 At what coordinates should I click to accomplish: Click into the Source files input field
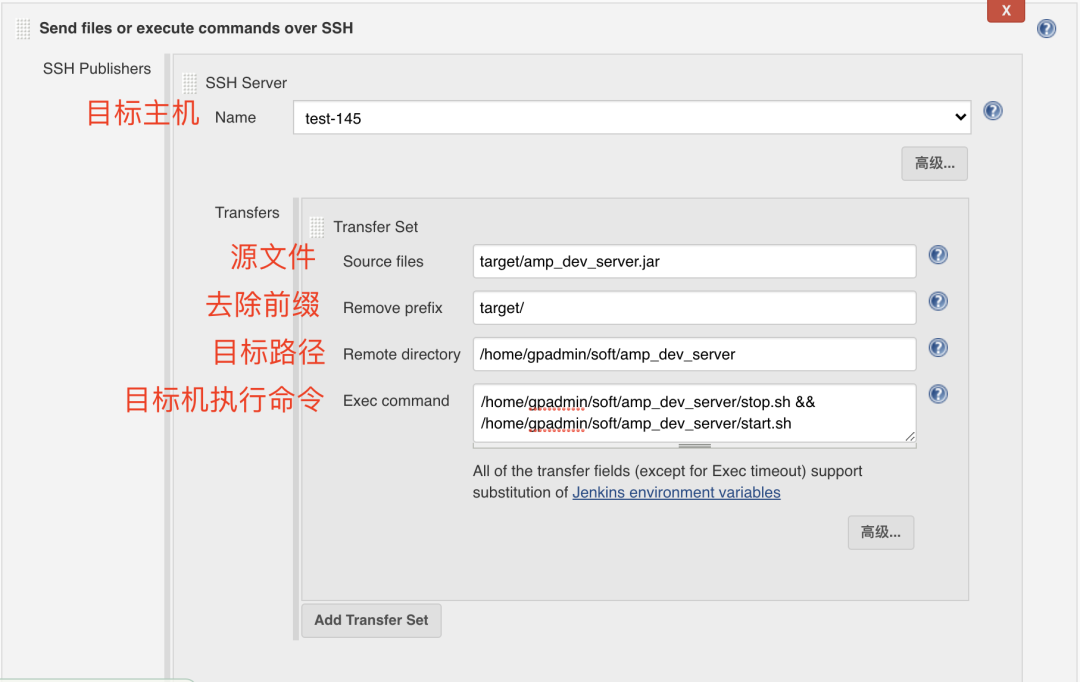click(x=694, y=262)
